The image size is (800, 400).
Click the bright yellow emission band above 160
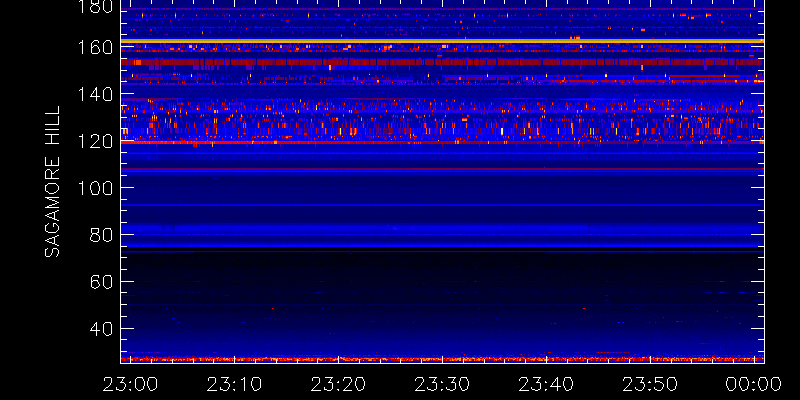tap(442, 41)
